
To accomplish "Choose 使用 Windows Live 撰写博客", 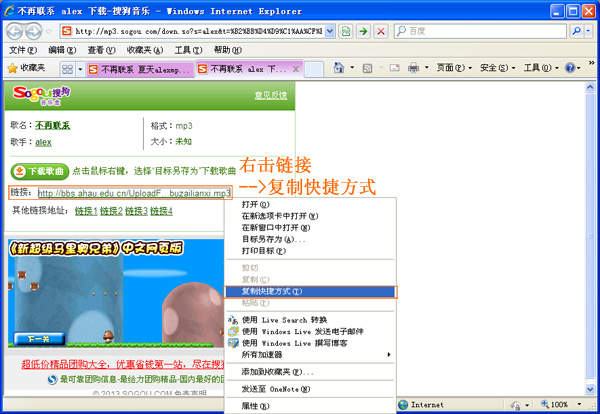I will pyautogui.click(x=309, y=343).
